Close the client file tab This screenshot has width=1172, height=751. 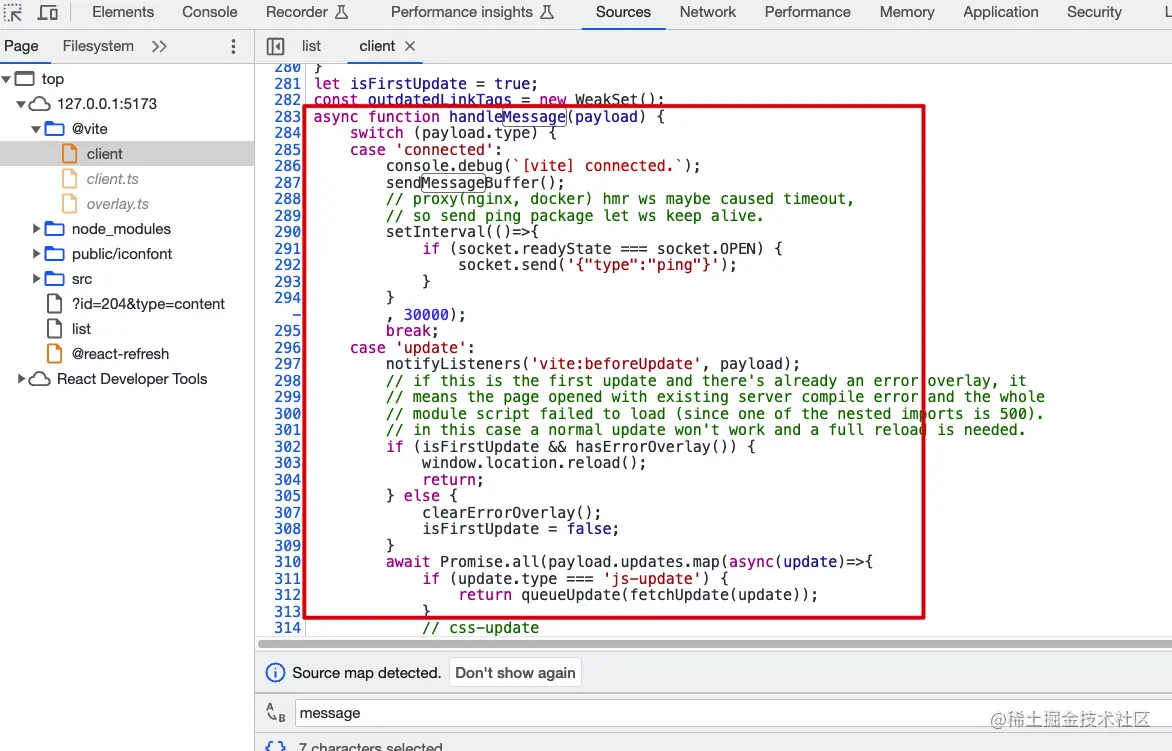[410, 46]
